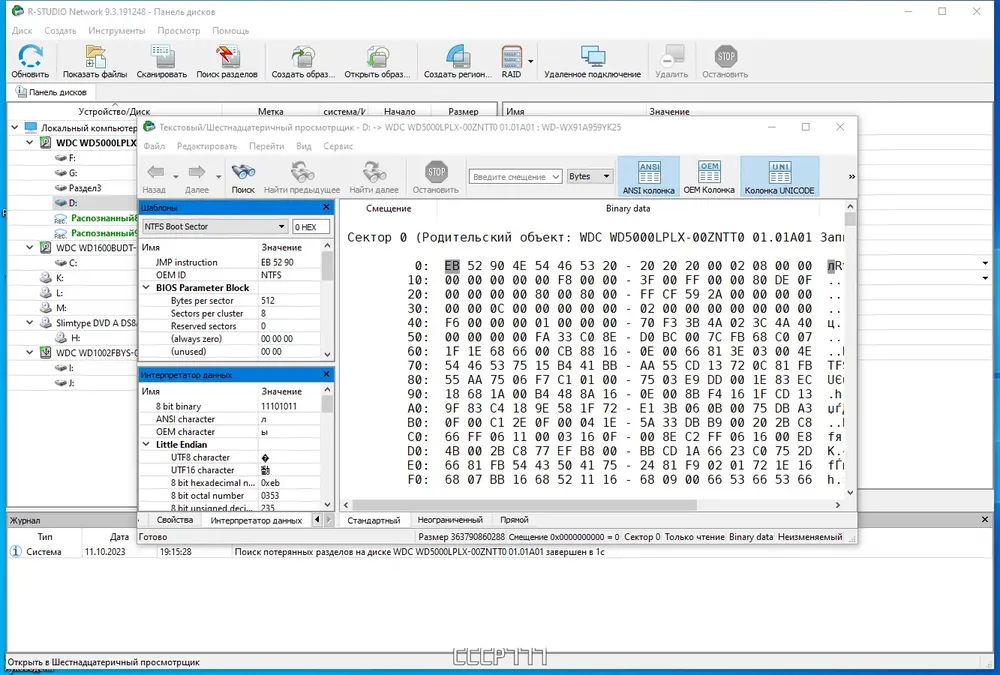Open Показать файлы toolbar icon
This screenshot has width=1000, height=675.
(95, 57)
